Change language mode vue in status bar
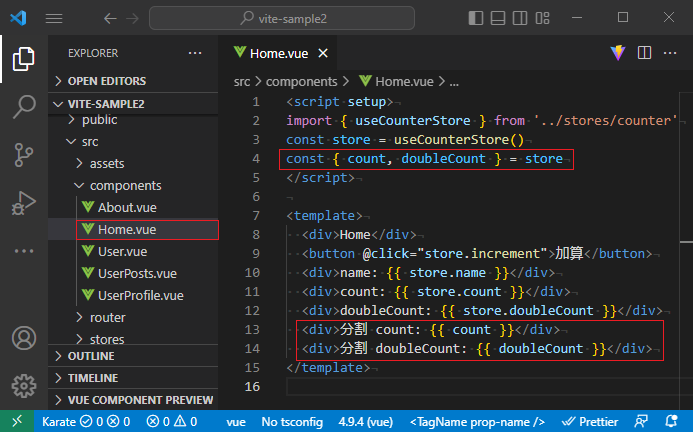The image size is (693, 432). tap(236, 422)
